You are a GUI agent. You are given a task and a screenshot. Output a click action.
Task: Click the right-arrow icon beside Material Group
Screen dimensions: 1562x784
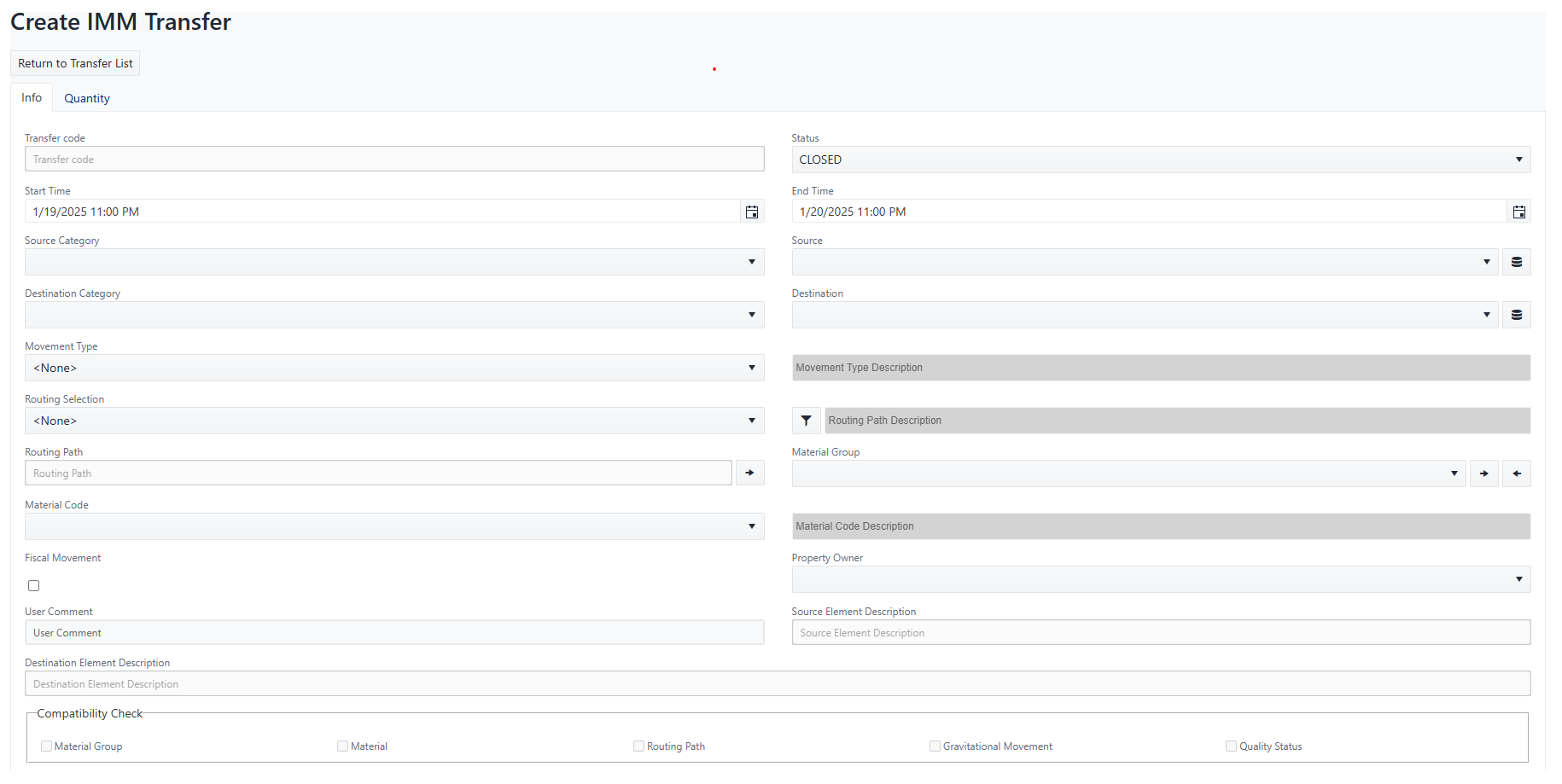click(x=1484, y=473)
